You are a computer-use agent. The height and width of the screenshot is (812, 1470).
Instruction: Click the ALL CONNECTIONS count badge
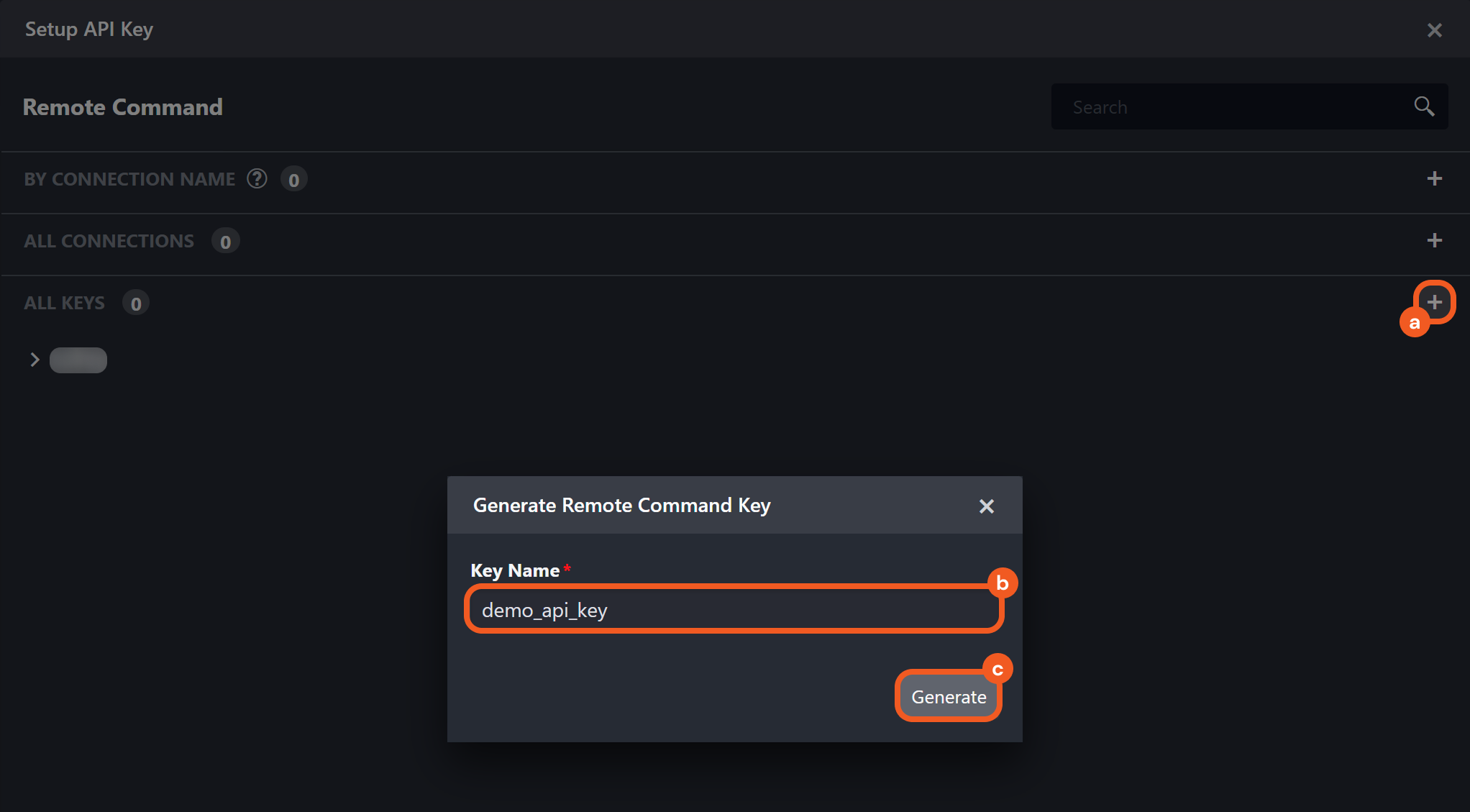point(225,242)
